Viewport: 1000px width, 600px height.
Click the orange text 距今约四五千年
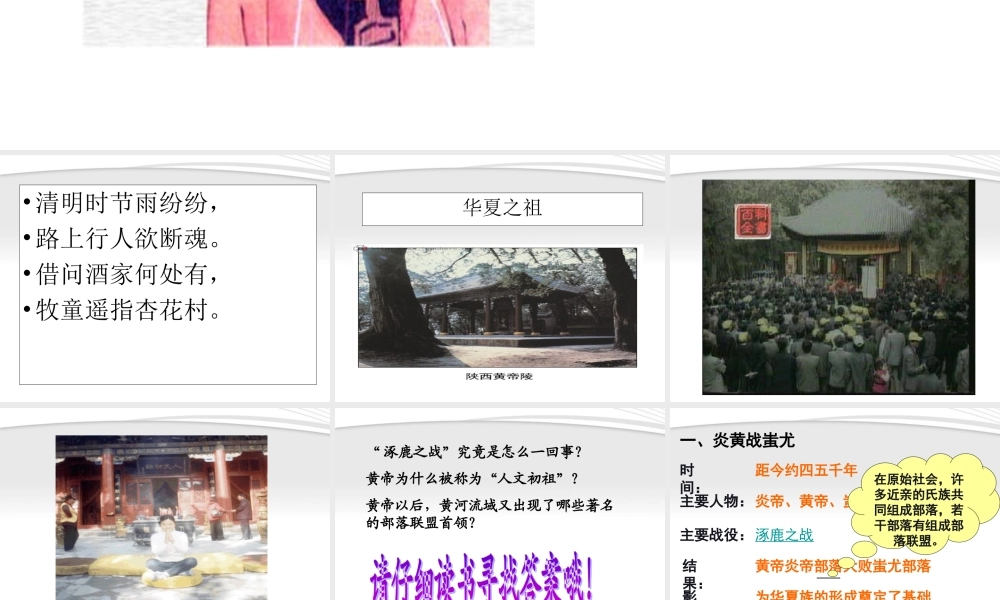806,471
